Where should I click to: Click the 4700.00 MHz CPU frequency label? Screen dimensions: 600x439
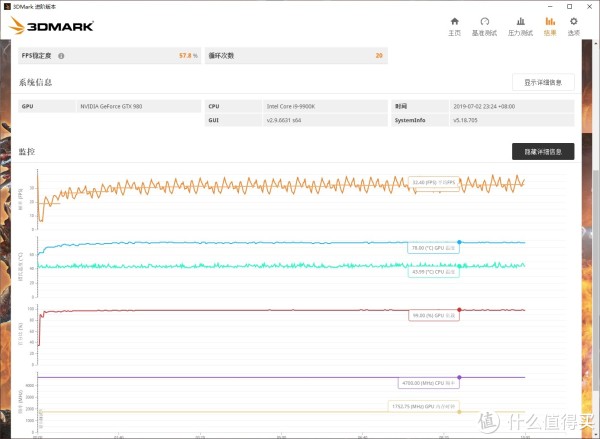pyautogui.click(x=429, y=383)
